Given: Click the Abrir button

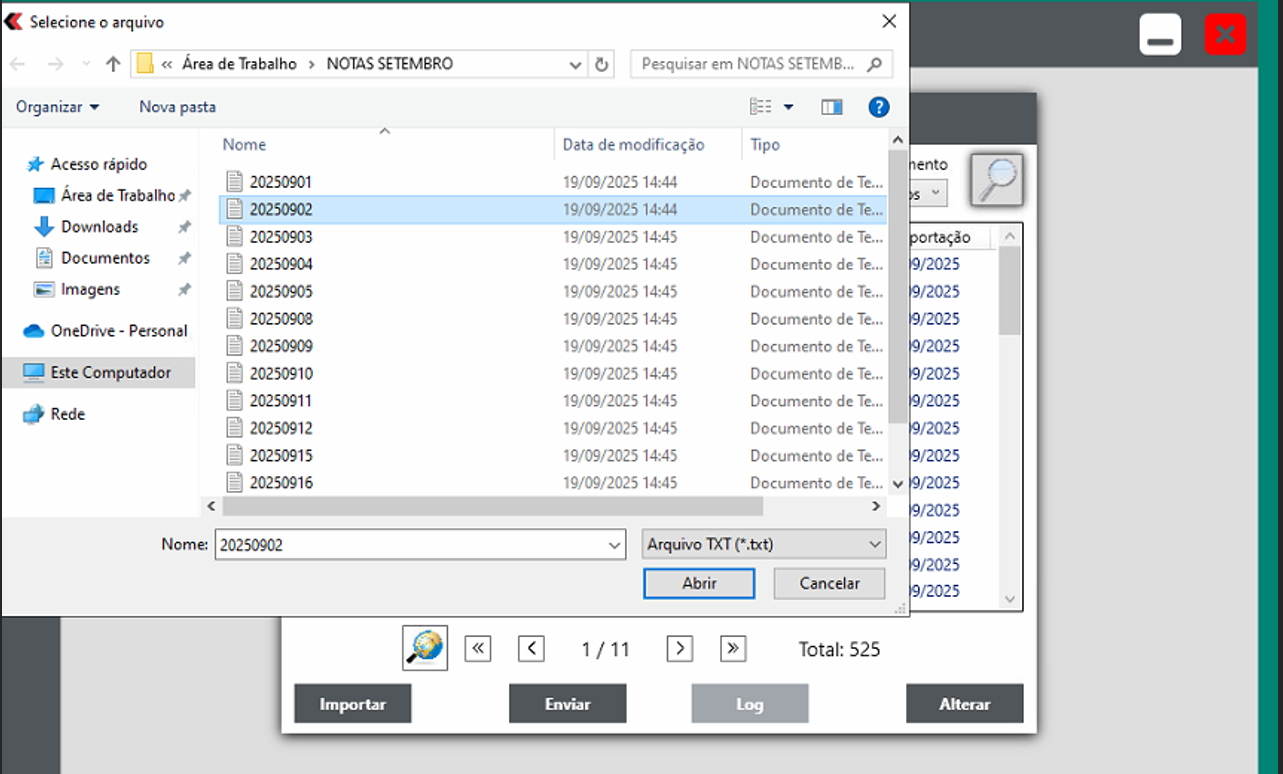Looking at the screenshot, I should point(699,583).
